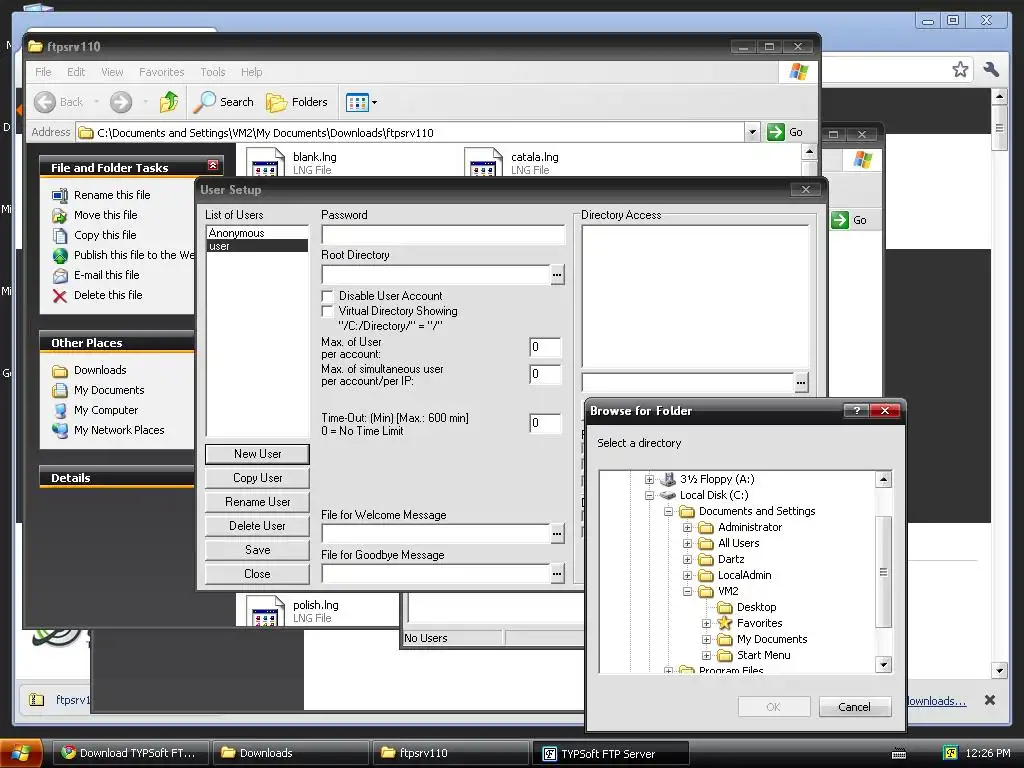This screenshot has height=768, width=1024.
Task: Open Downloads folder icon in Other Places
Action: 59,371
